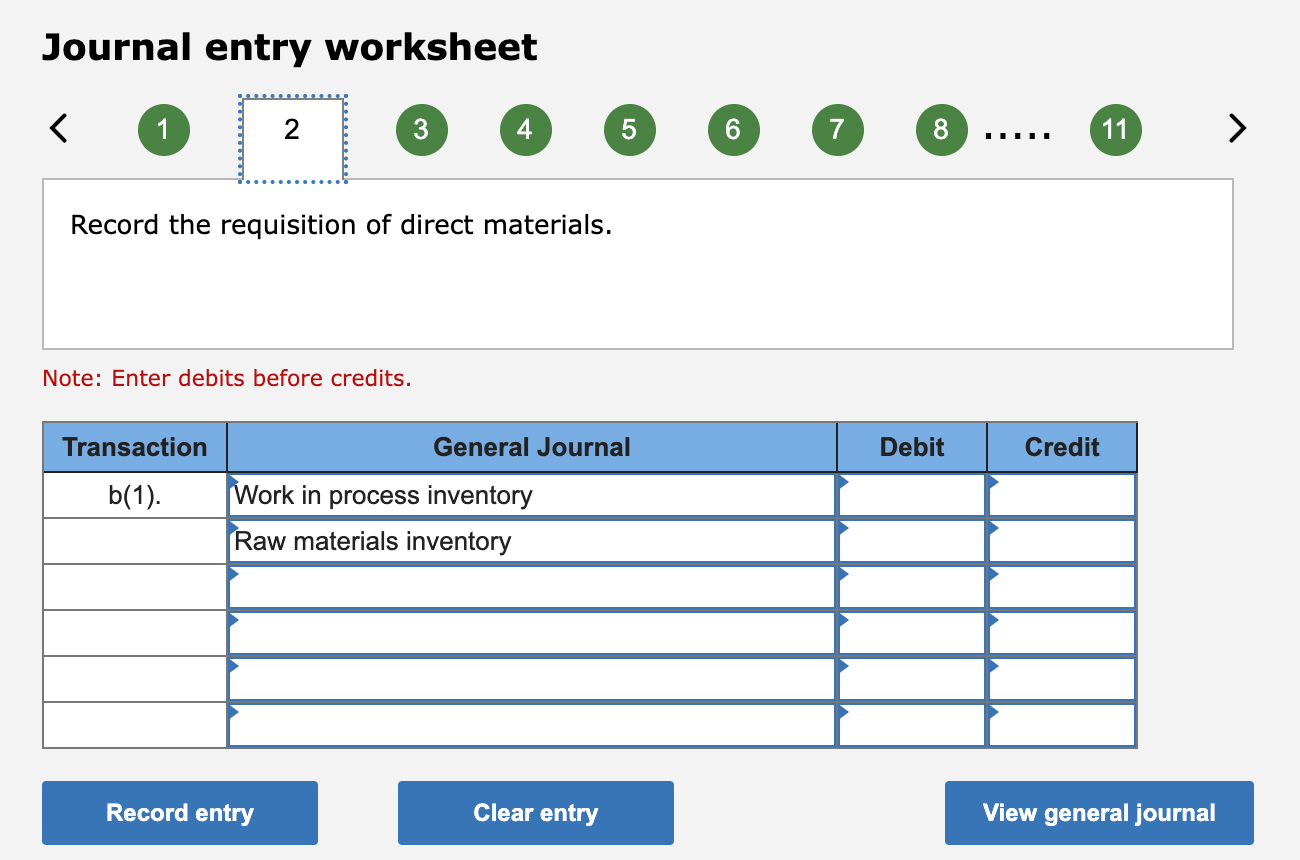The width and height of the screenshot is (1300, 860).
Task: Click the left navigation chevron
Action: tap(59, 128)
